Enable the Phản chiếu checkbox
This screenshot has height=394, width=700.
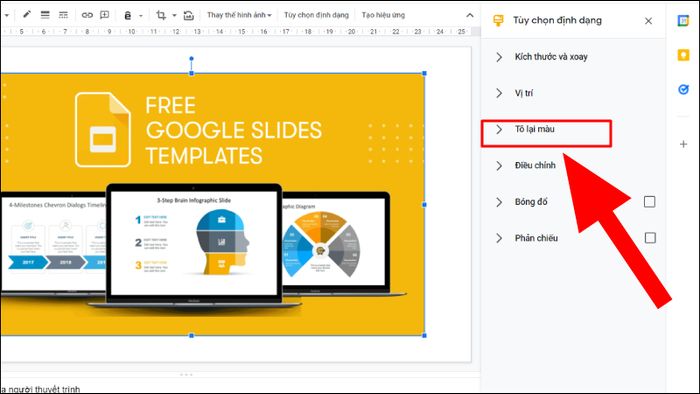point(650,238)
